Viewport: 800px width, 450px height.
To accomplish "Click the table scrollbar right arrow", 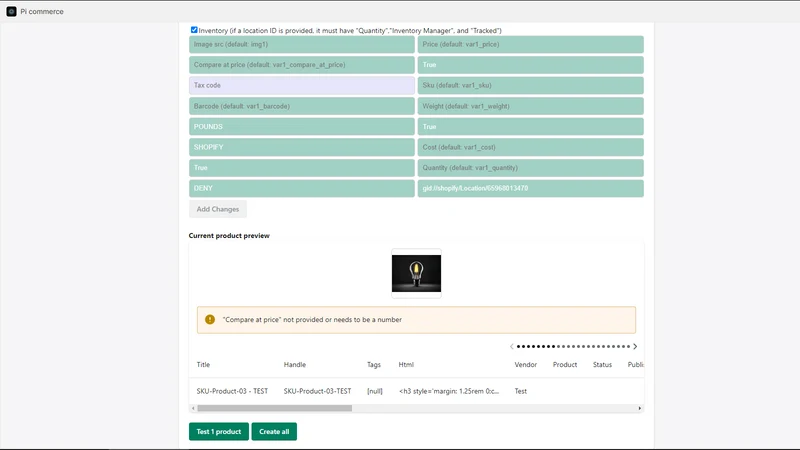I will point(640,408).
